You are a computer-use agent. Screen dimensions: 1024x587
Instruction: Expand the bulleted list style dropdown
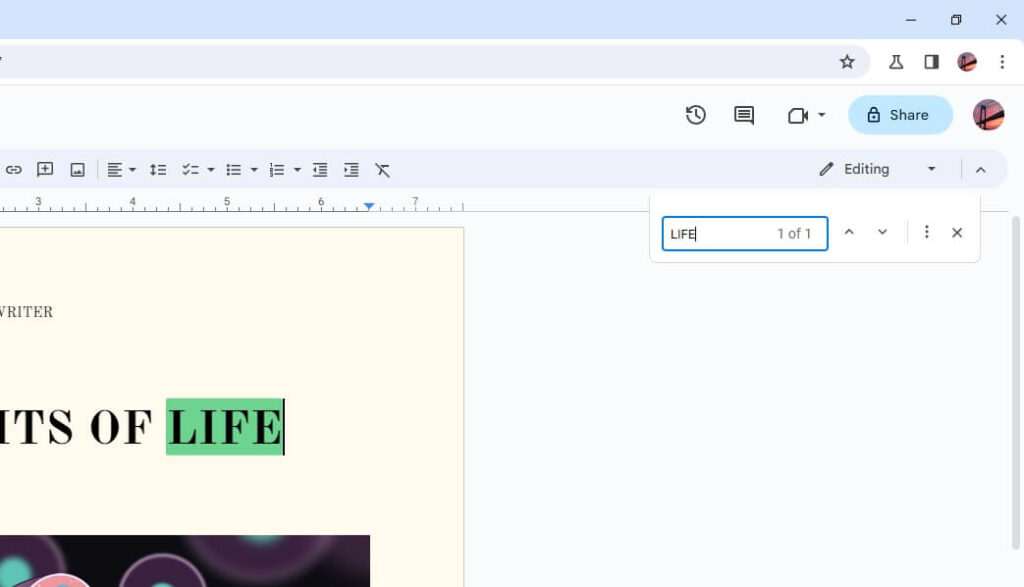point(253,169)
